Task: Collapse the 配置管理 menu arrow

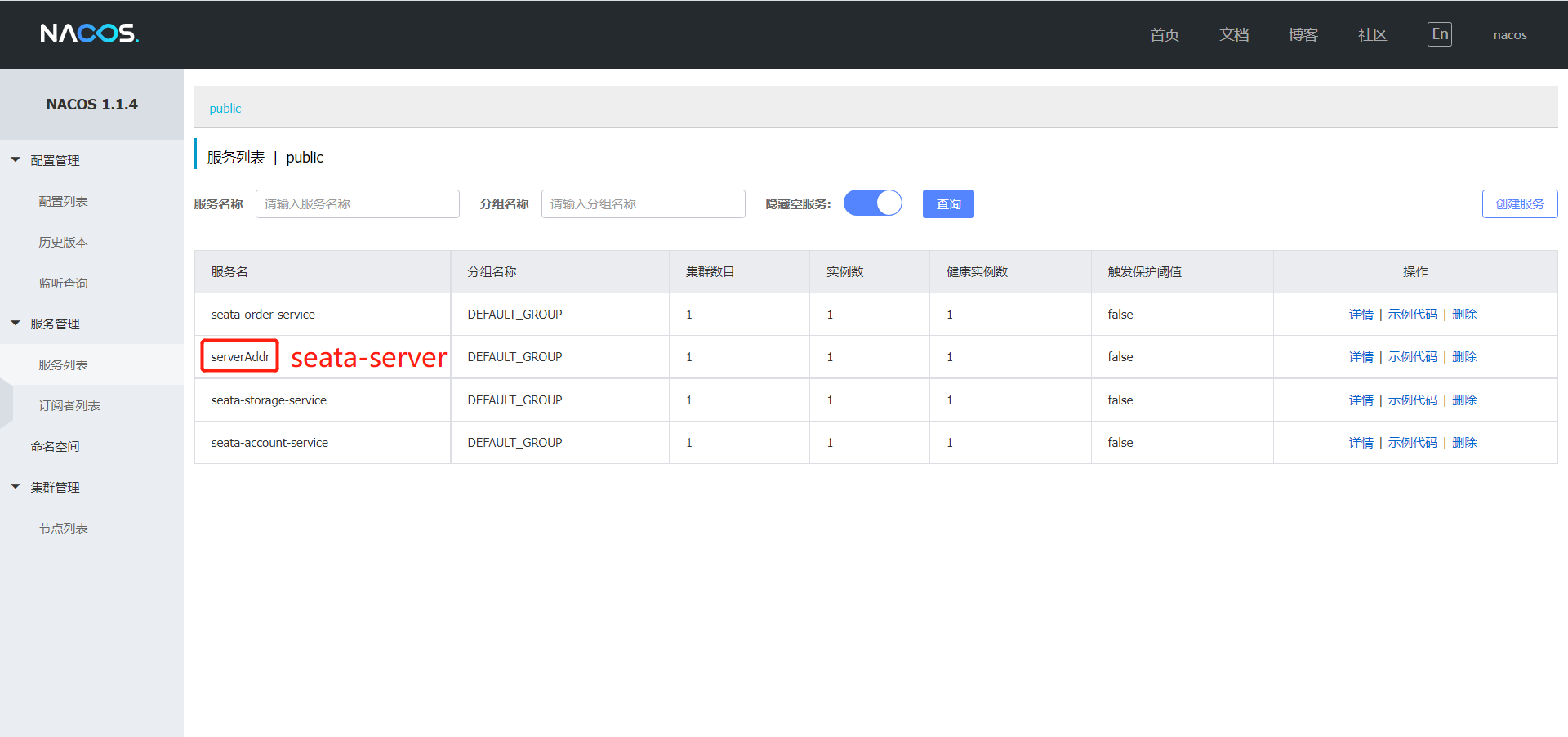Action: point(16,160)
